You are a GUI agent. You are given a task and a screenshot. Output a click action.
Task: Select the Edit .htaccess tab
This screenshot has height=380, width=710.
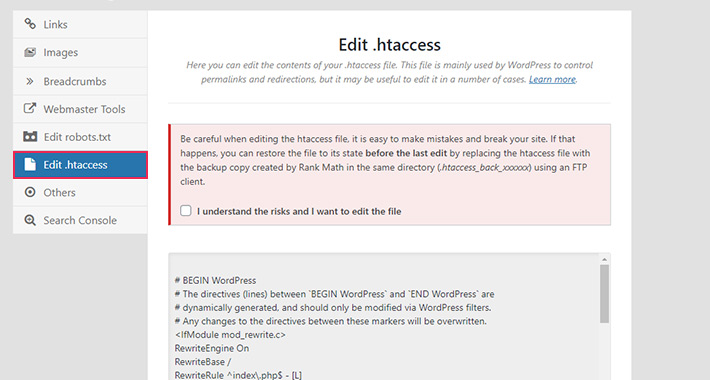point(80,165)
